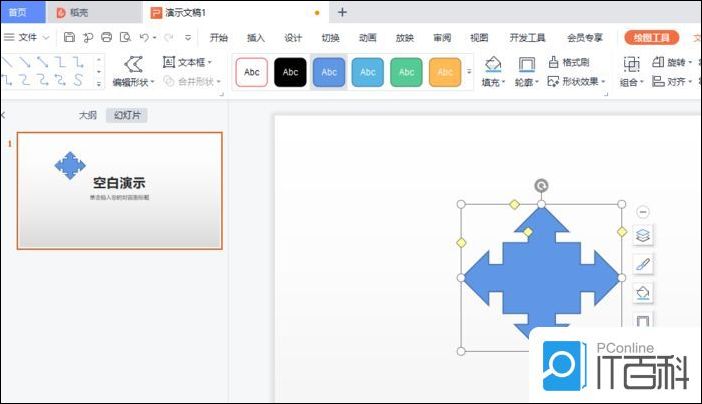Select slide 1 thumbnail in panel
The width and height of the screenshot is (702, 404).
[120, 190]
